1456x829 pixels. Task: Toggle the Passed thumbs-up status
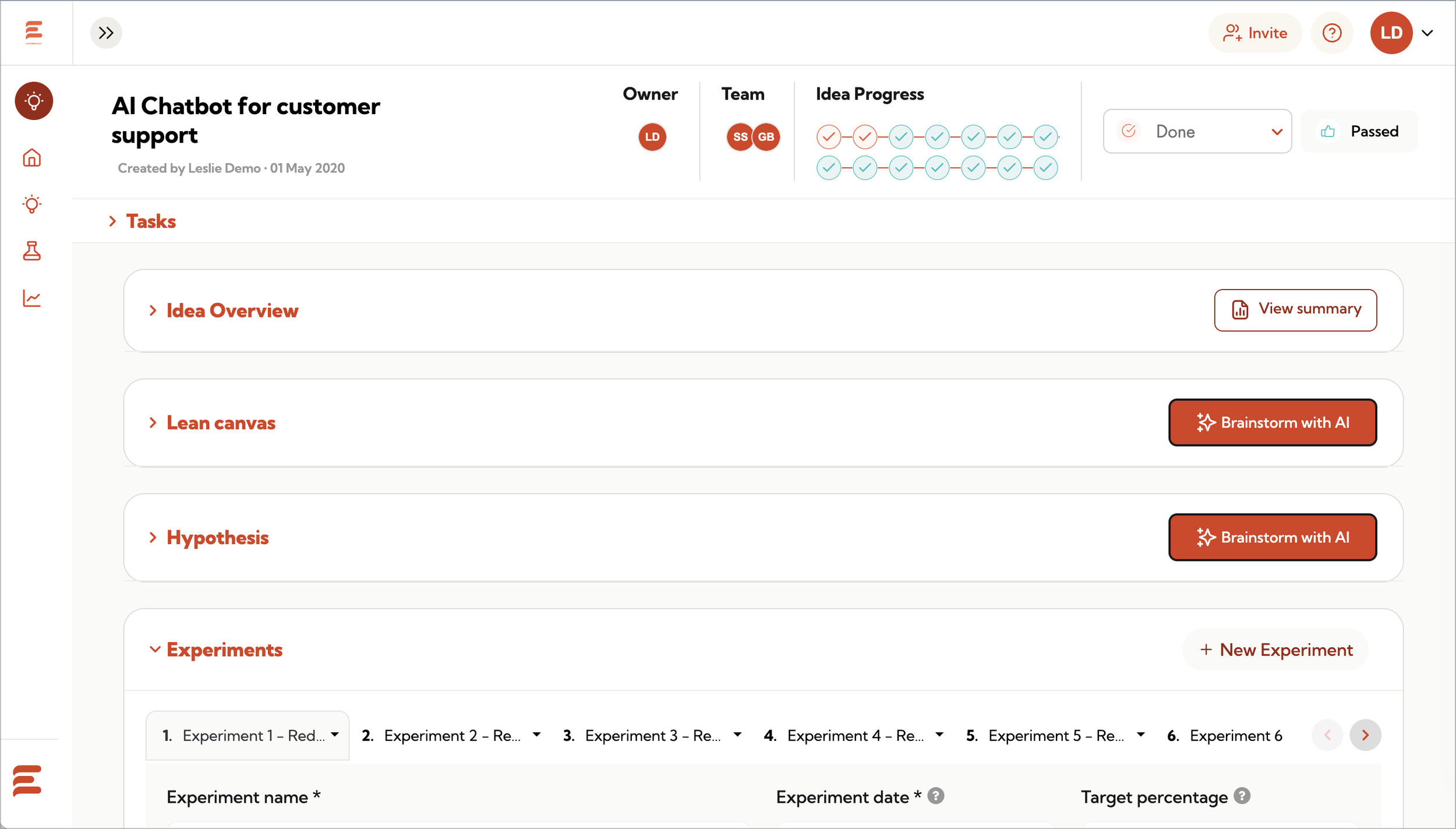click(1359, 132)
